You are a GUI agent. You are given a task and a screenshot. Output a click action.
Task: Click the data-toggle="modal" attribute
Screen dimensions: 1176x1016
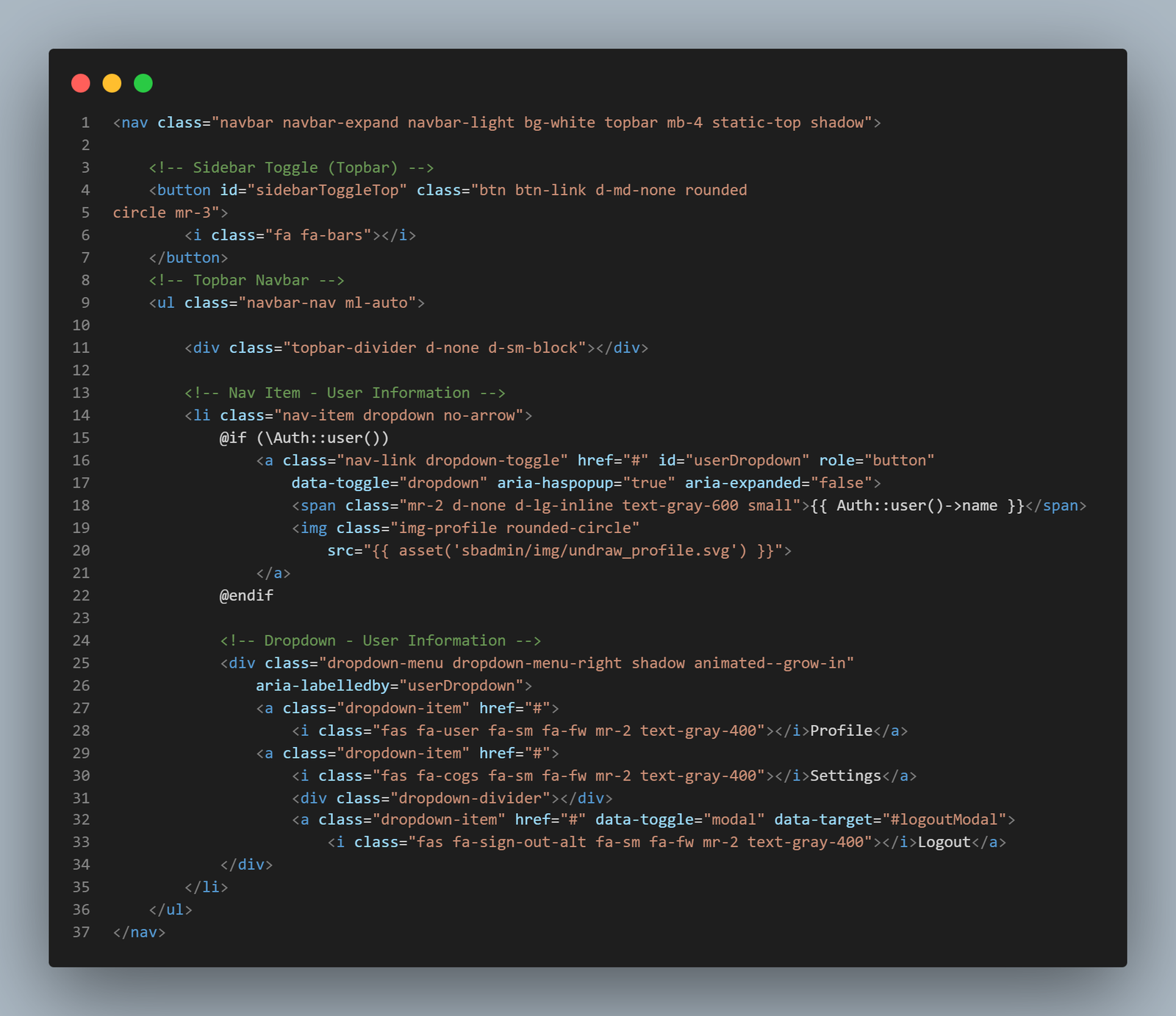tap(680, 820)
